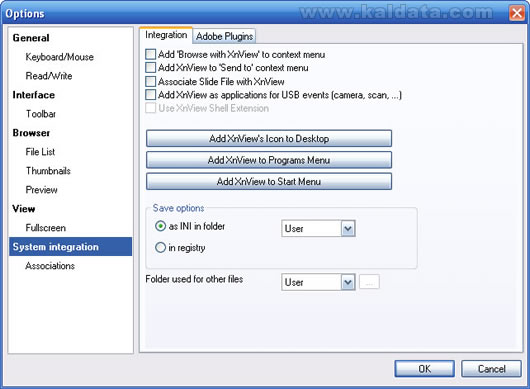Tick Associate Slide File with XnView

point(150,81)
